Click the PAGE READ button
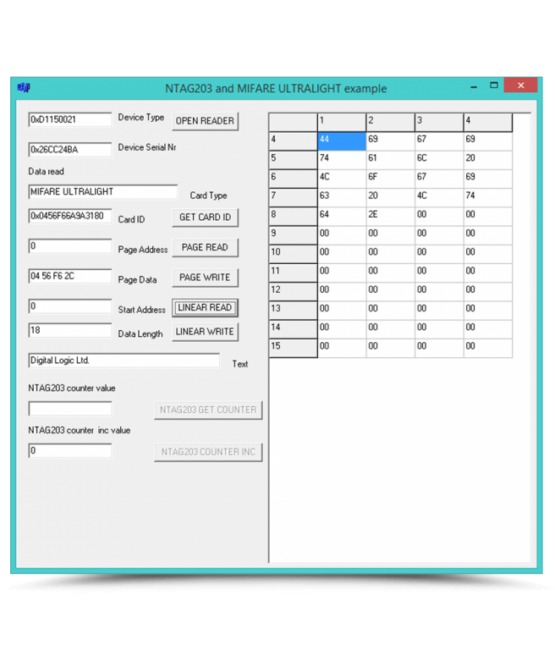This screenshot has height=650, width=555. point(205,247)
